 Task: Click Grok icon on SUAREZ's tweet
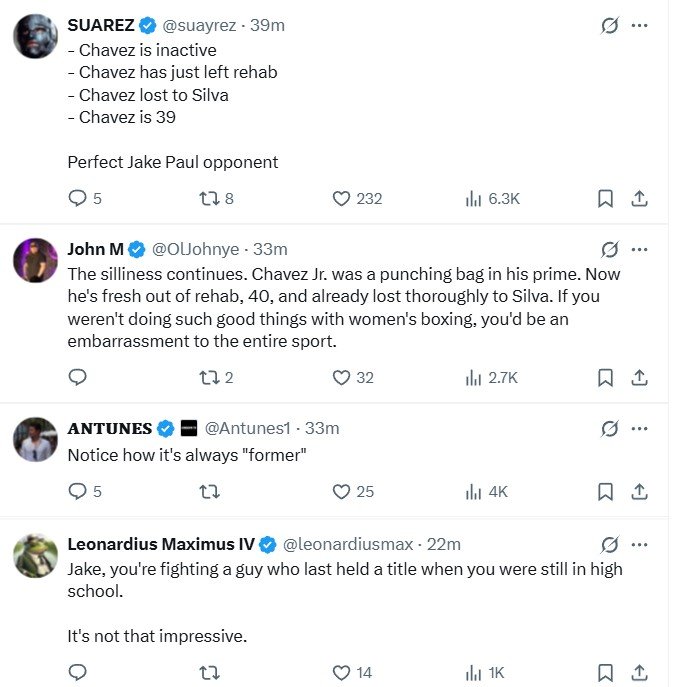pos(609,25)
